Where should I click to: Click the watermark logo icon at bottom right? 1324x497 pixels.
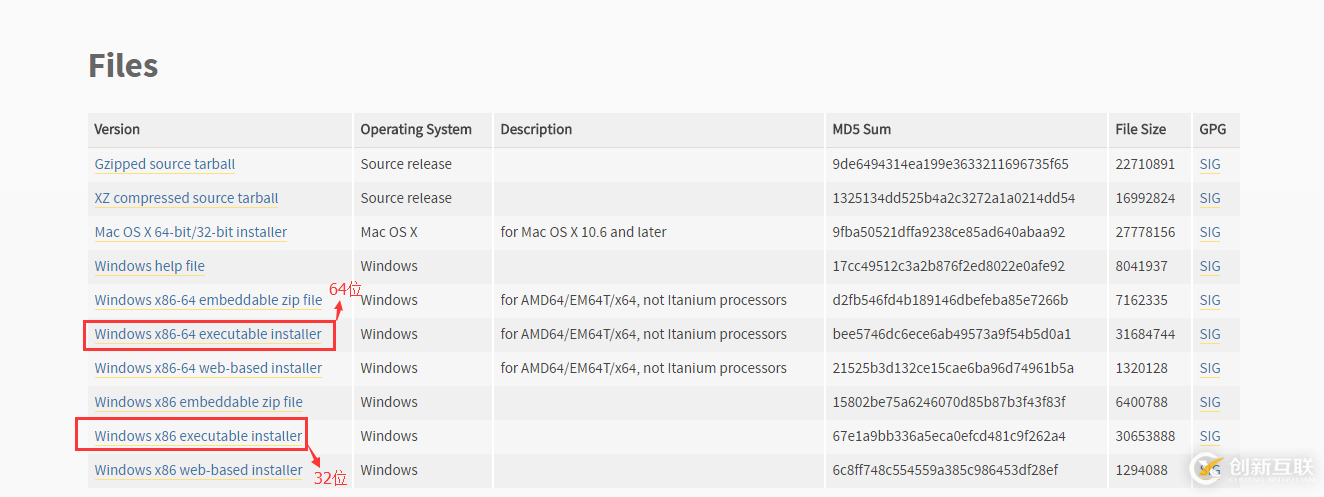(1206, 467)
